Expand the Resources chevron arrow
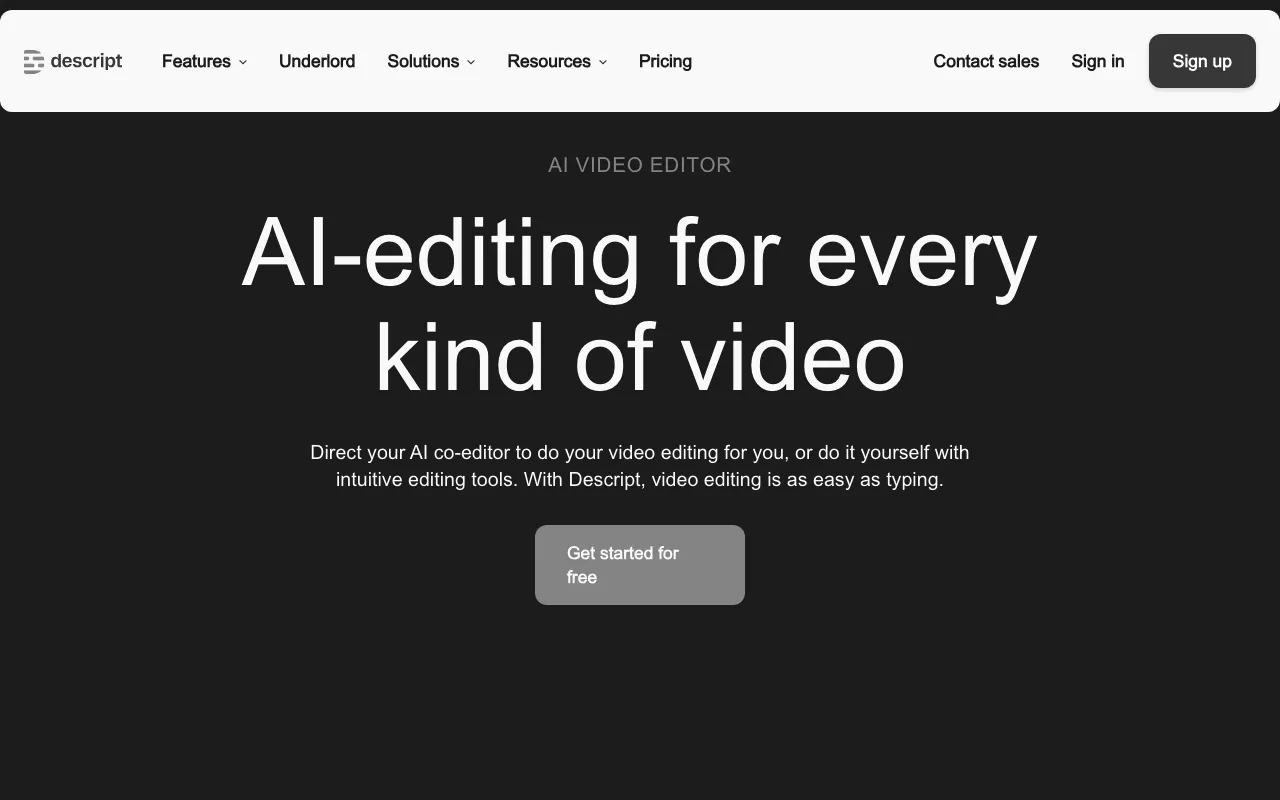This screenshot has height=800, width=1280. click(603, 62)
